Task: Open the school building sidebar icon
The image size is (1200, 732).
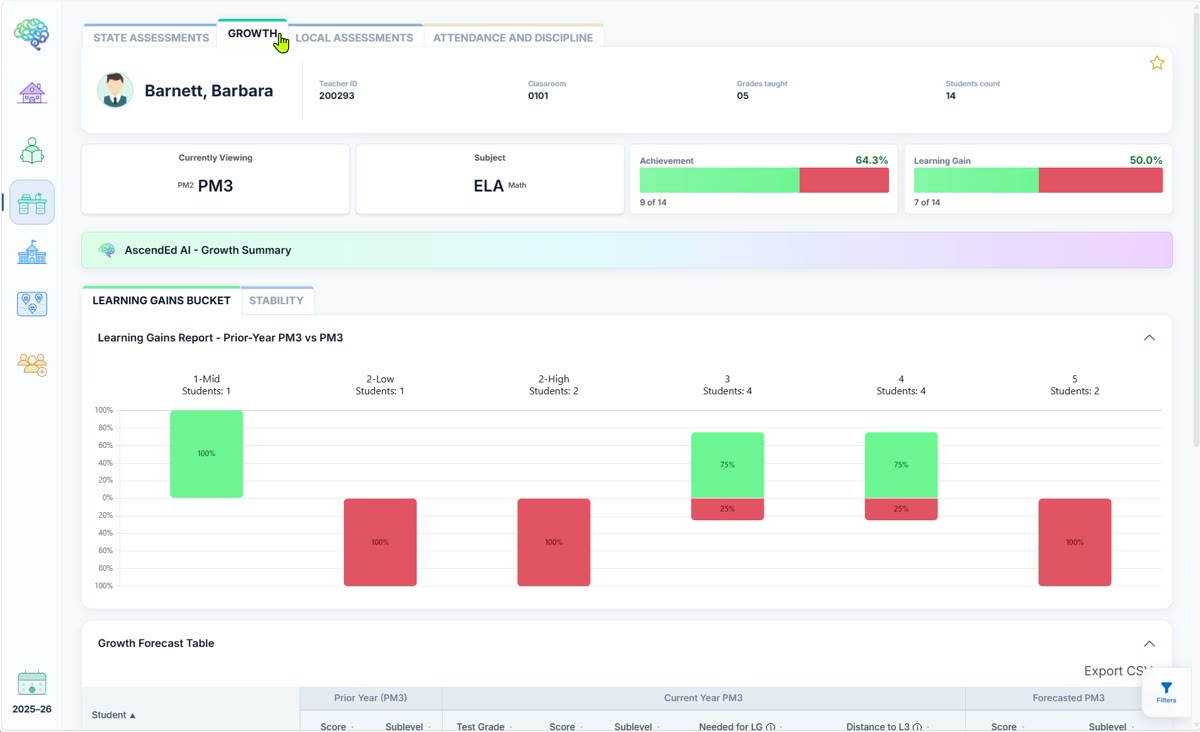Action: pyautogui.click(x=32, y=251)
